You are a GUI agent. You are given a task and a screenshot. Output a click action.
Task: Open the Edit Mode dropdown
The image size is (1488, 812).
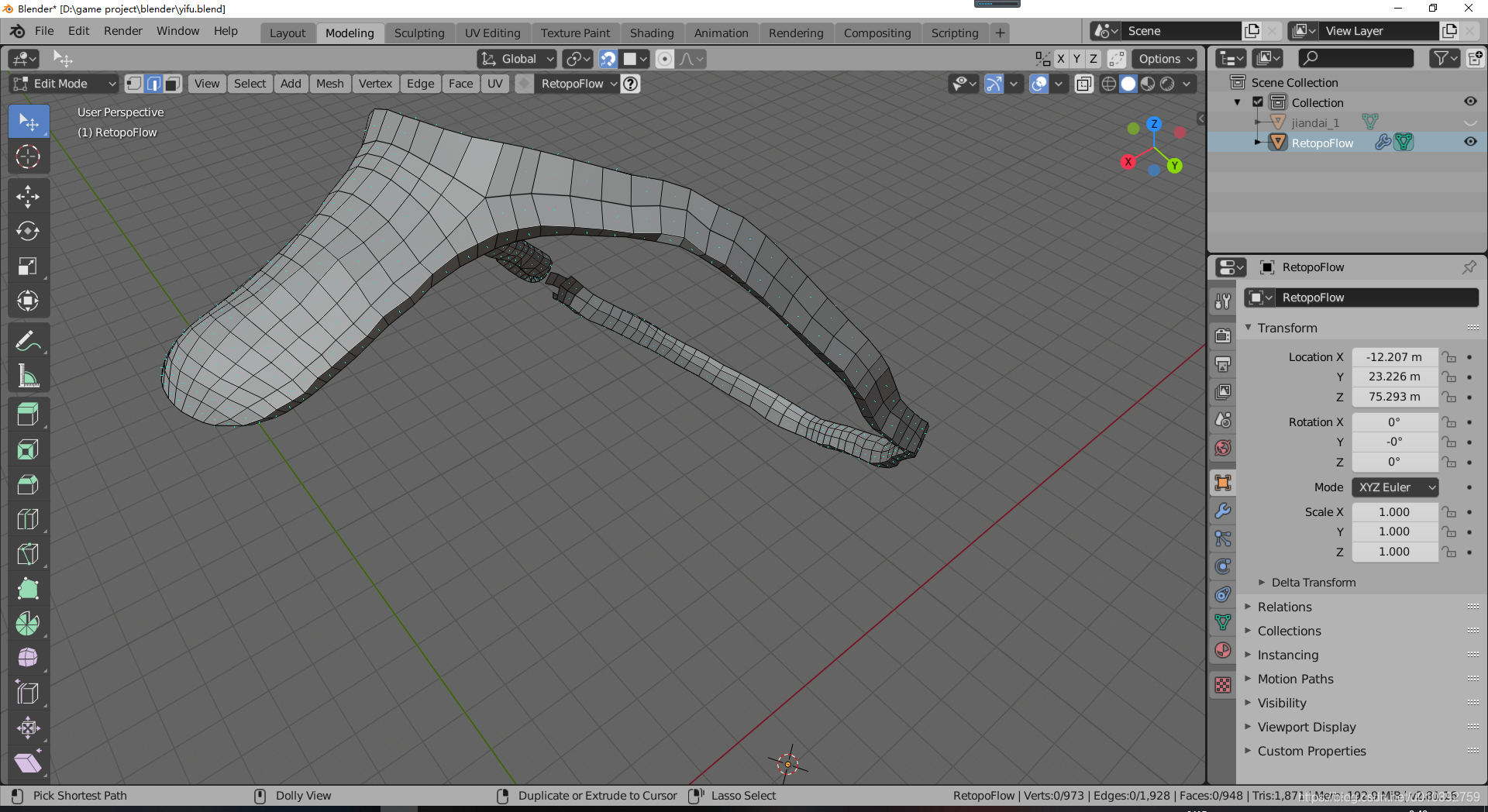64,84
